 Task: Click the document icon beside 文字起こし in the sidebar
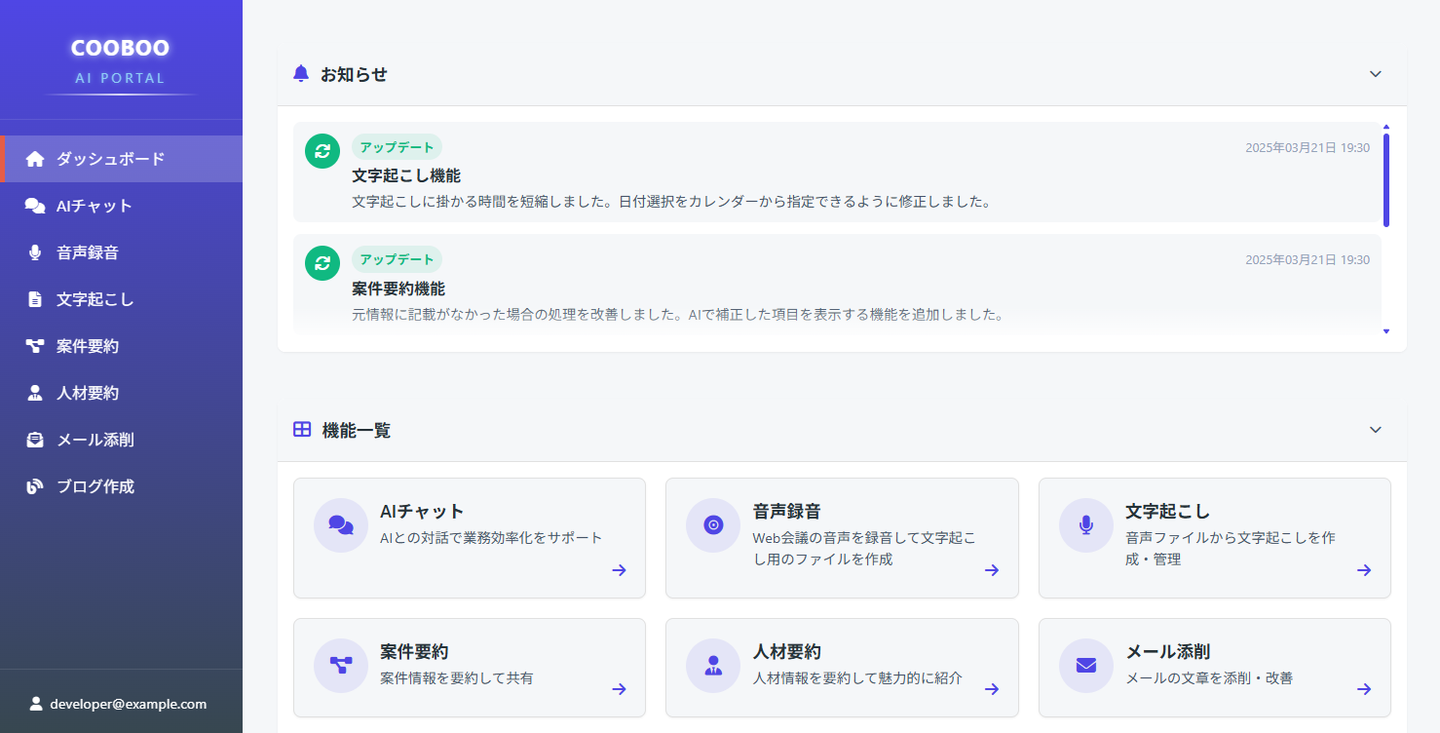(x=35, y=299)
